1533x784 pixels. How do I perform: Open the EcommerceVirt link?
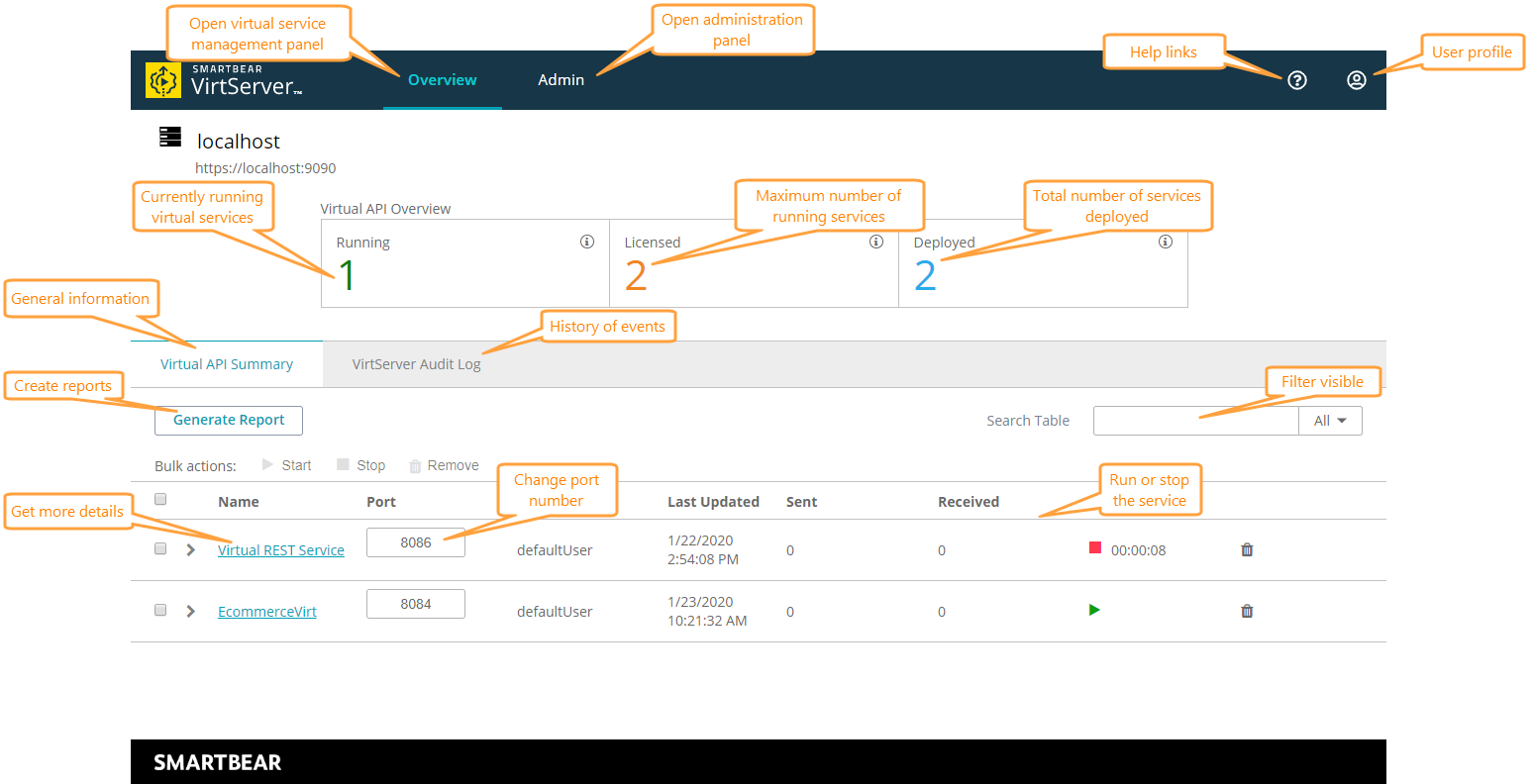click(267, 612)
